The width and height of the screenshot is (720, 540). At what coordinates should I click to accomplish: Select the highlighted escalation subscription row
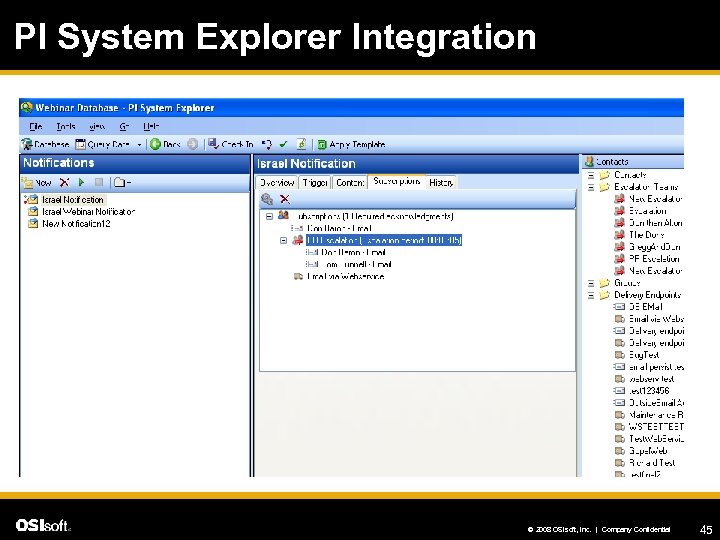point(384,240)
